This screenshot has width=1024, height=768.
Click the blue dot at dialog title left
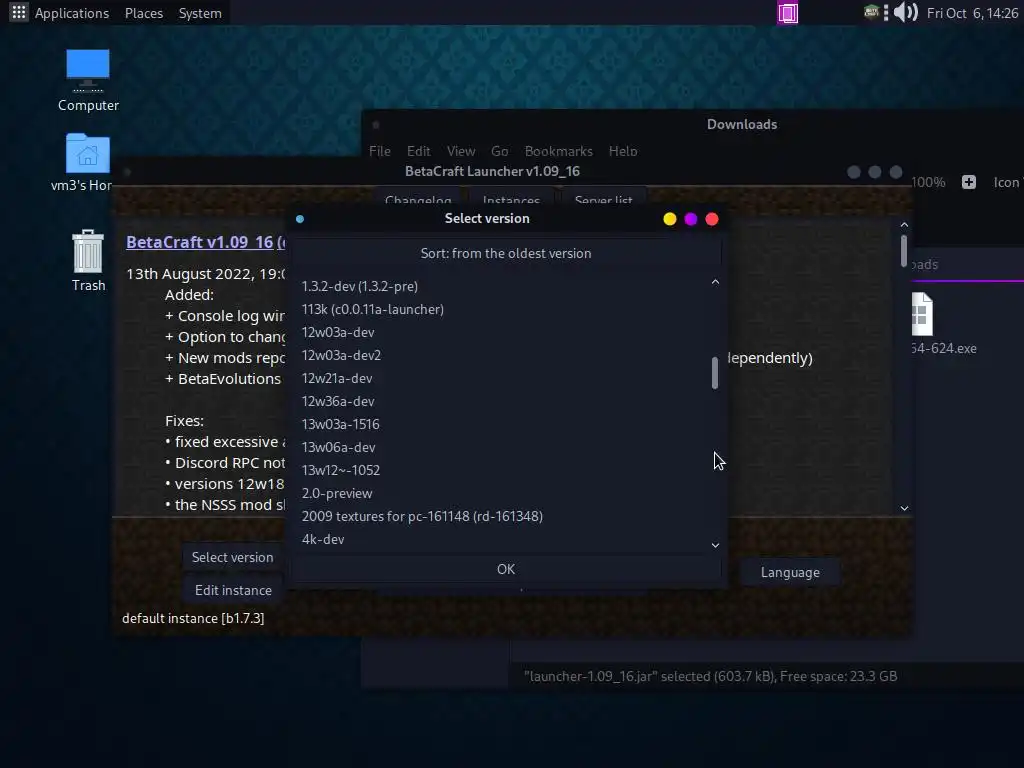(300, 219)
